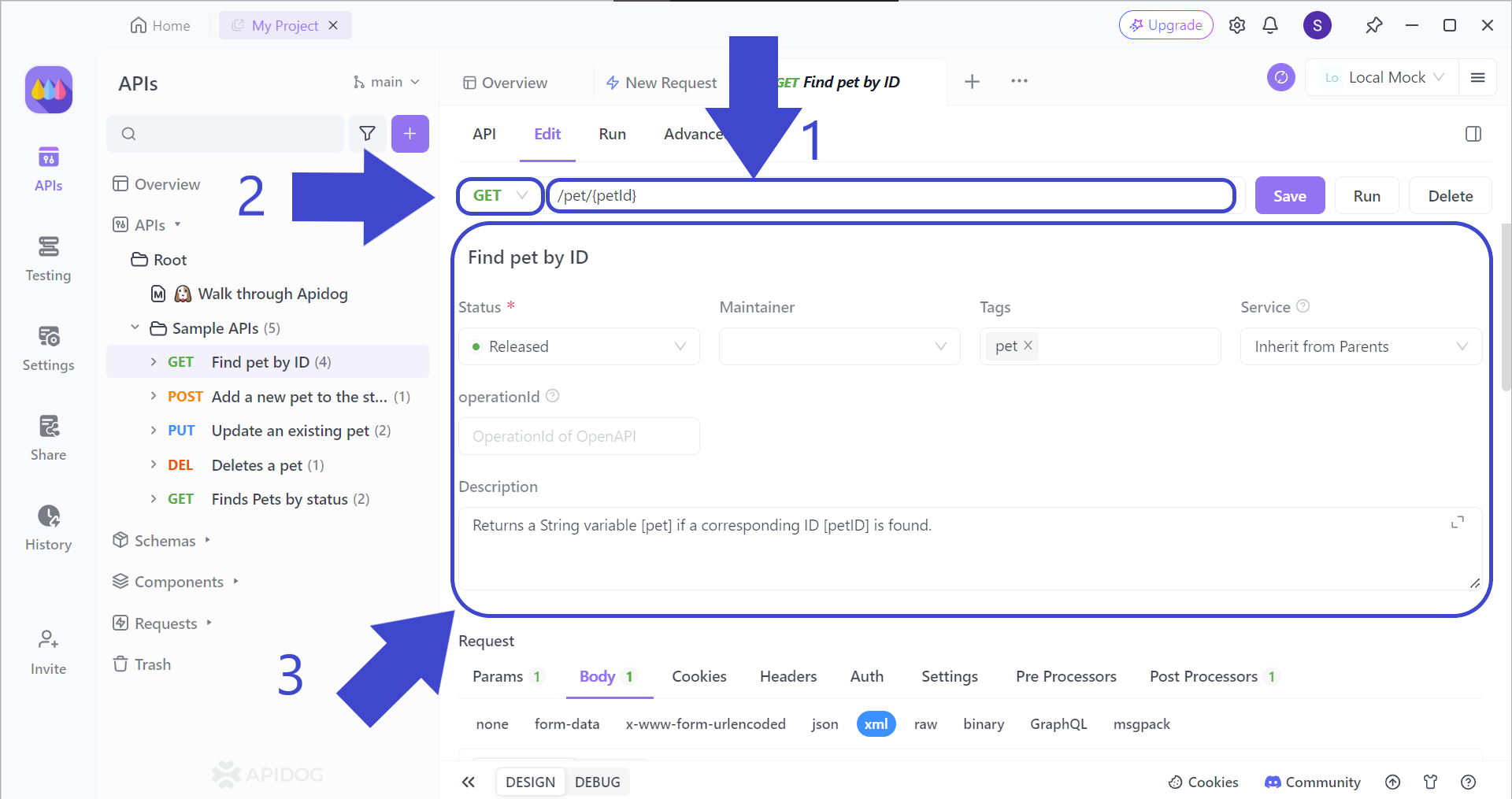
Task: Open the Headers tab in Request section
Action: (787, 676)
